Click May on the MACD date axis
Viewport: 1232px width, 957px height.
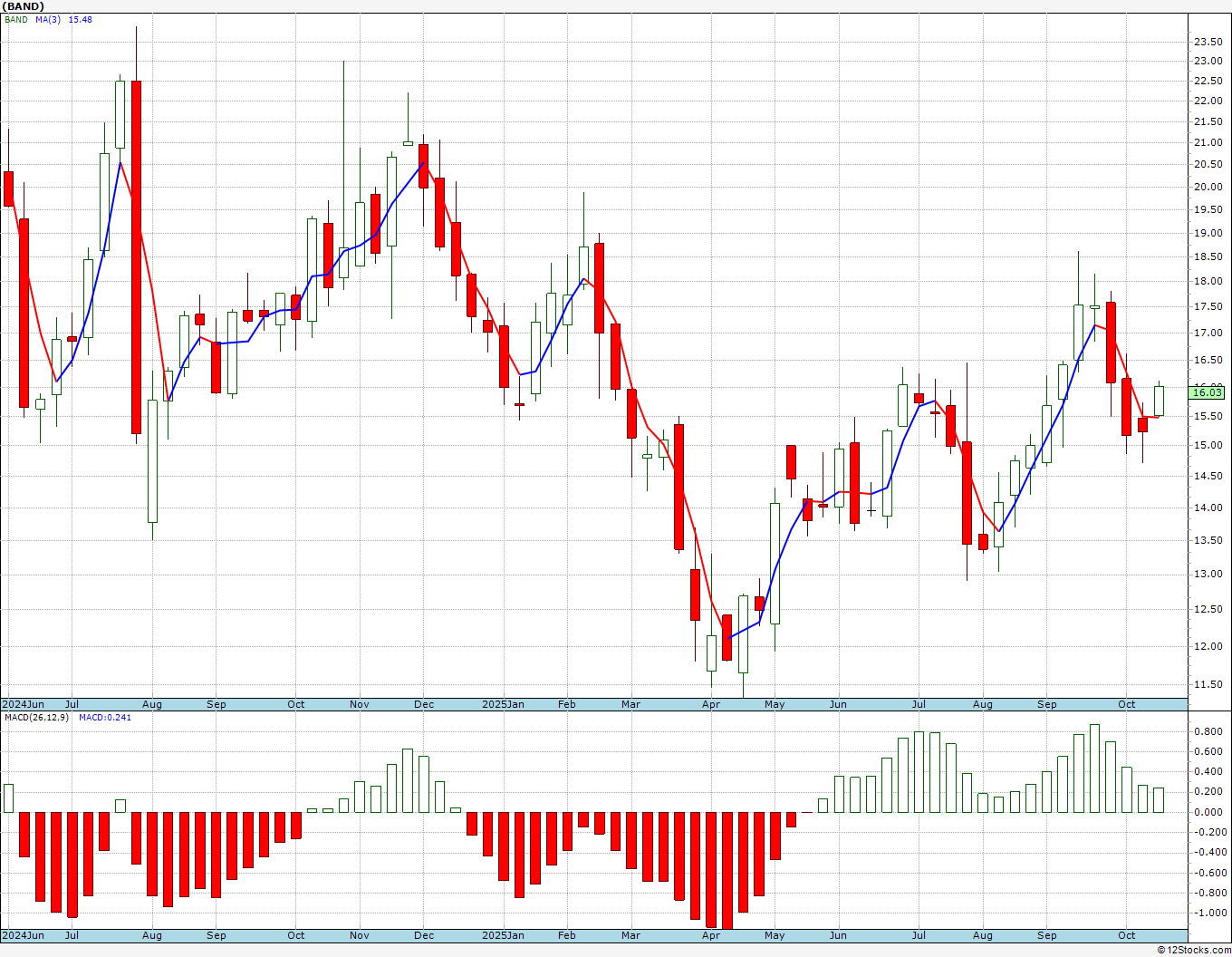(775, 935)
